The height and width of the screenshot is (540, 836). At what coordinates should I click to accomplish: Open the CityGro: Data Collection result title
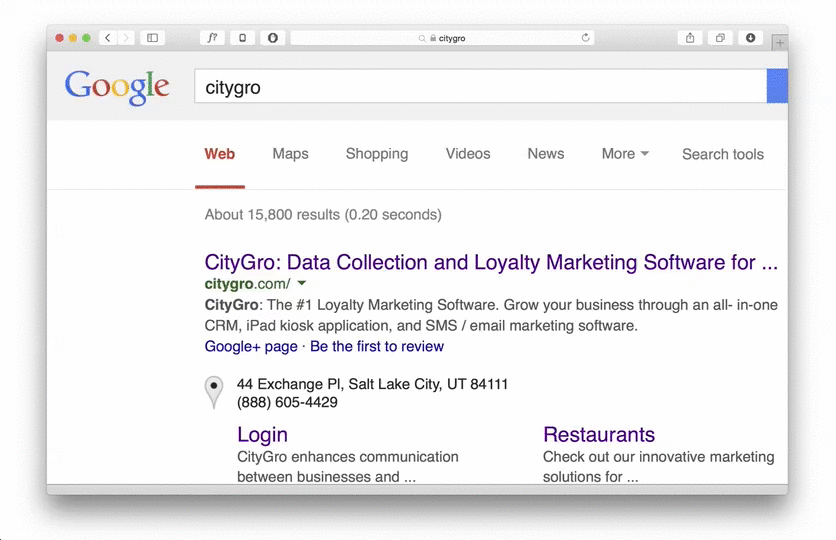(x=491, y=262)
